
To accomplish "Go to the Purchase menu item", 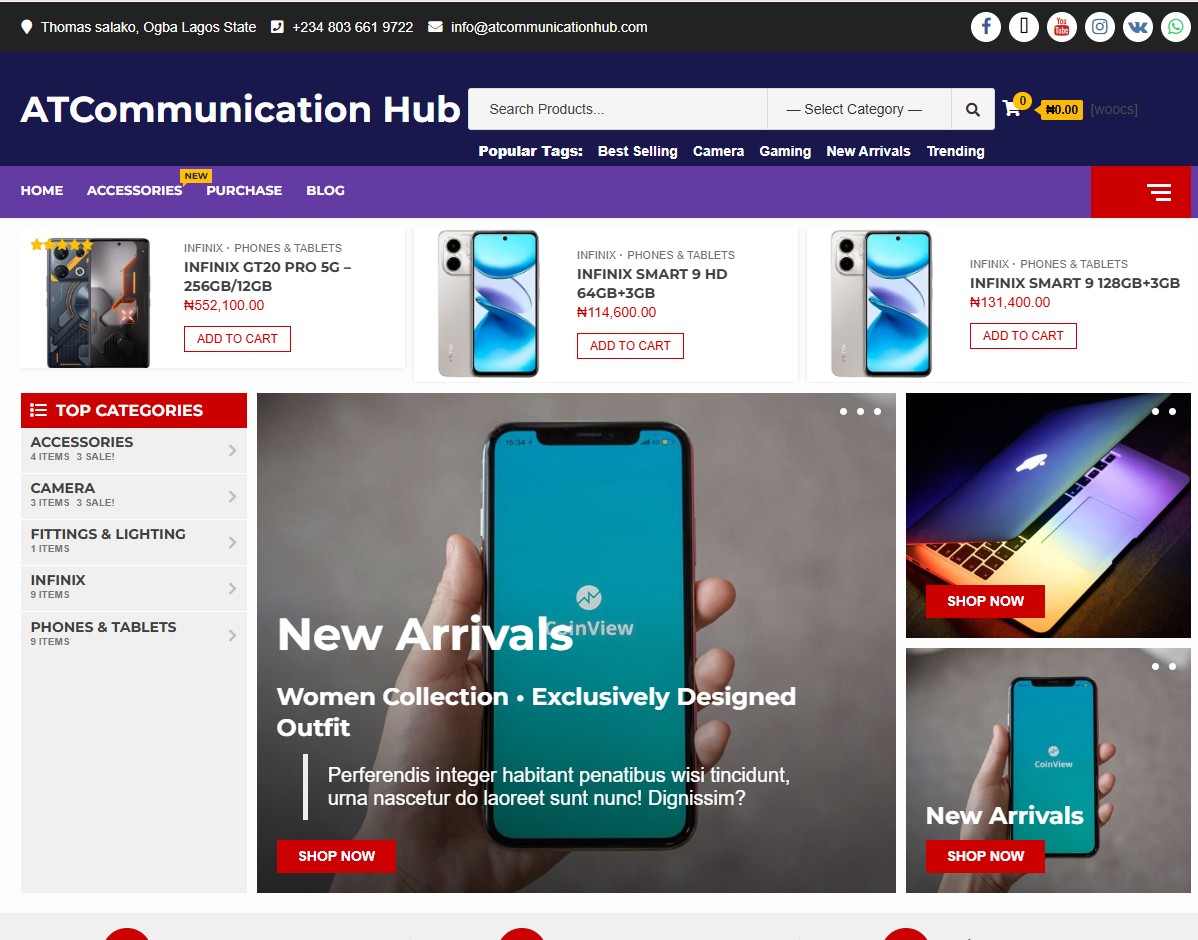I will tap(244, 190).
